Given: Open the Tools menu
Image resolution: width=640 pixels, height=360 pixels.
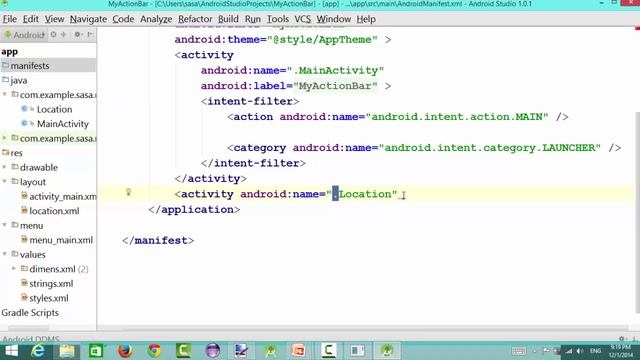Looking at the screenshot, I should coord(278,19).
